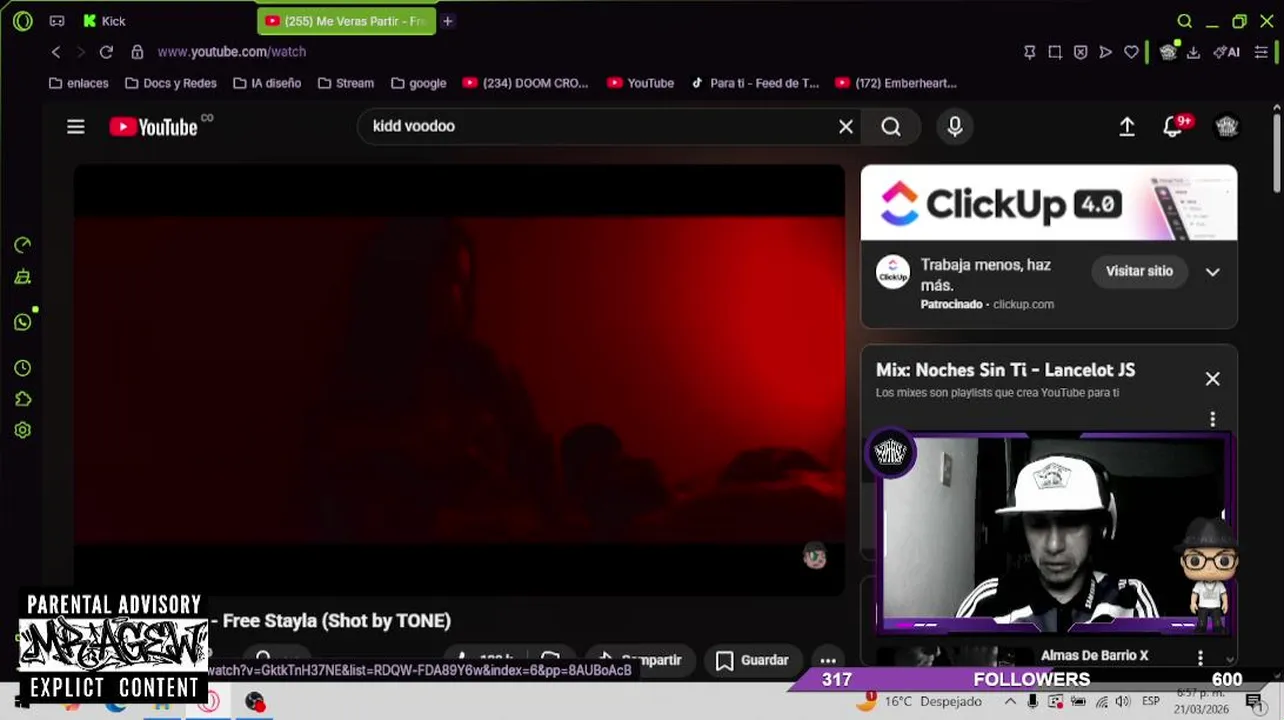The width and height of the screenshot is (1284, 720).
Task: Open Windows notification center icon
Action: (1253, 701)
